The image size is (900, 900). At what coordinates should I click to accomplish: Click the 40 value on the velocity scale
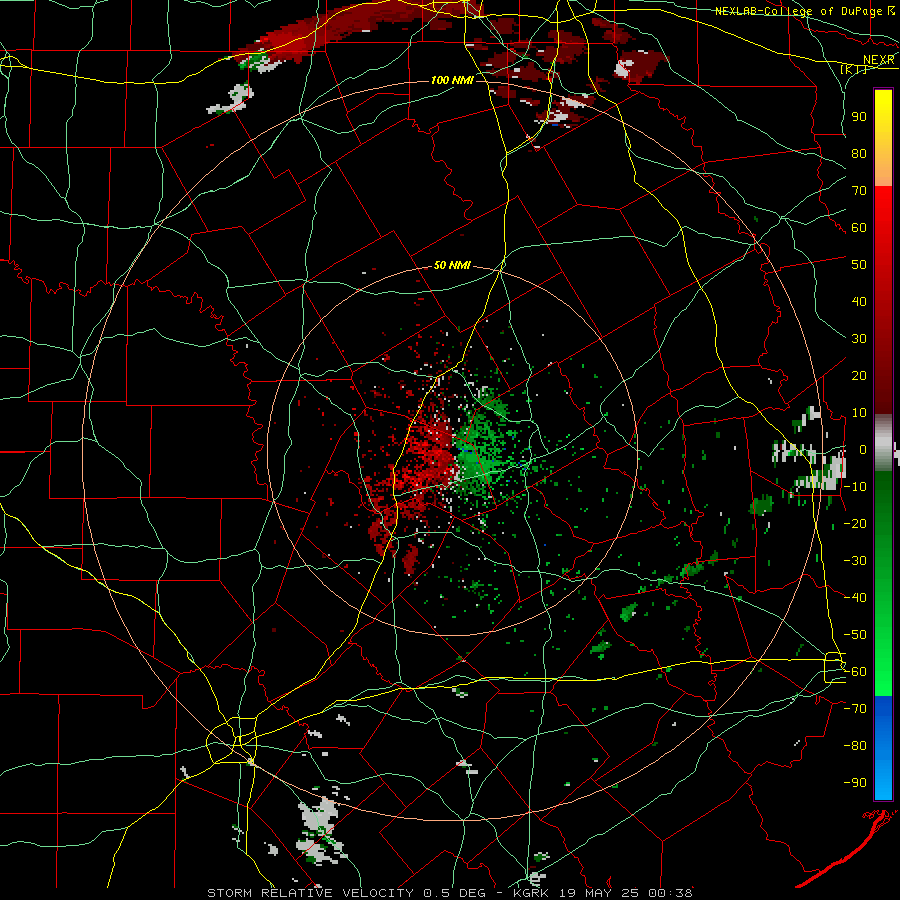[x=859, y=301]
